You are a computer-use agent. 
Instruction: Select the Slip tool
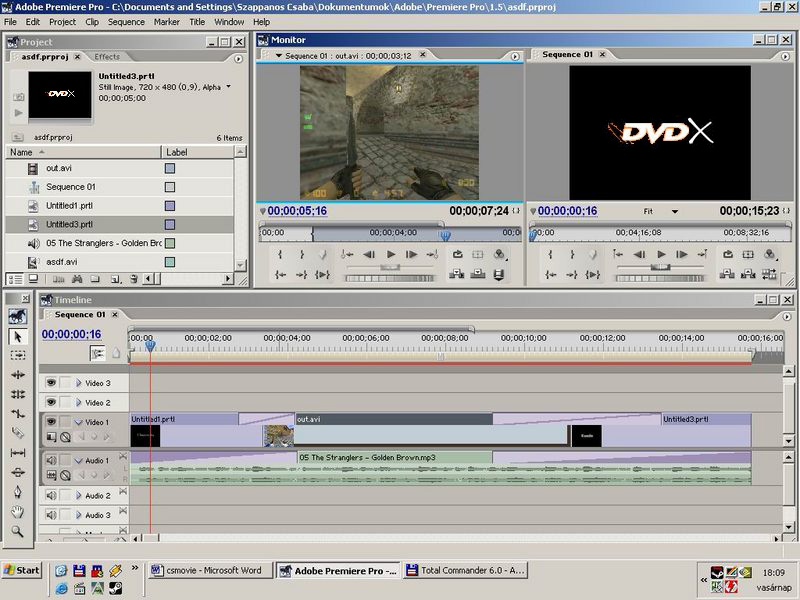coord(18,453)
